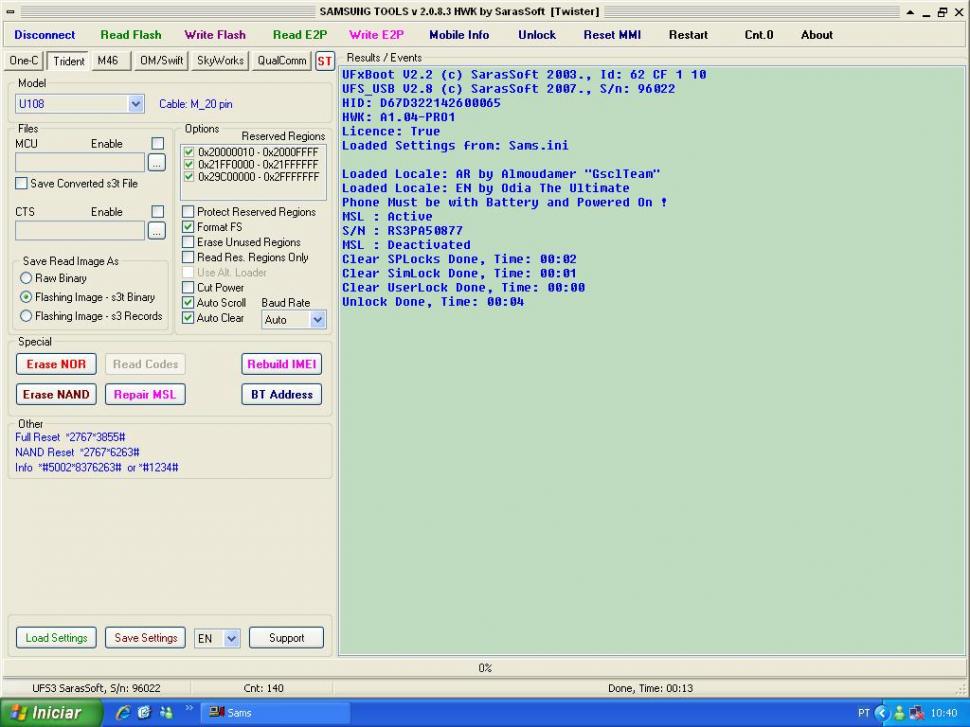This screenshot has height=727, width=970.
Task: Switch to the QualComm tab
Action: [x=281, y=61]
